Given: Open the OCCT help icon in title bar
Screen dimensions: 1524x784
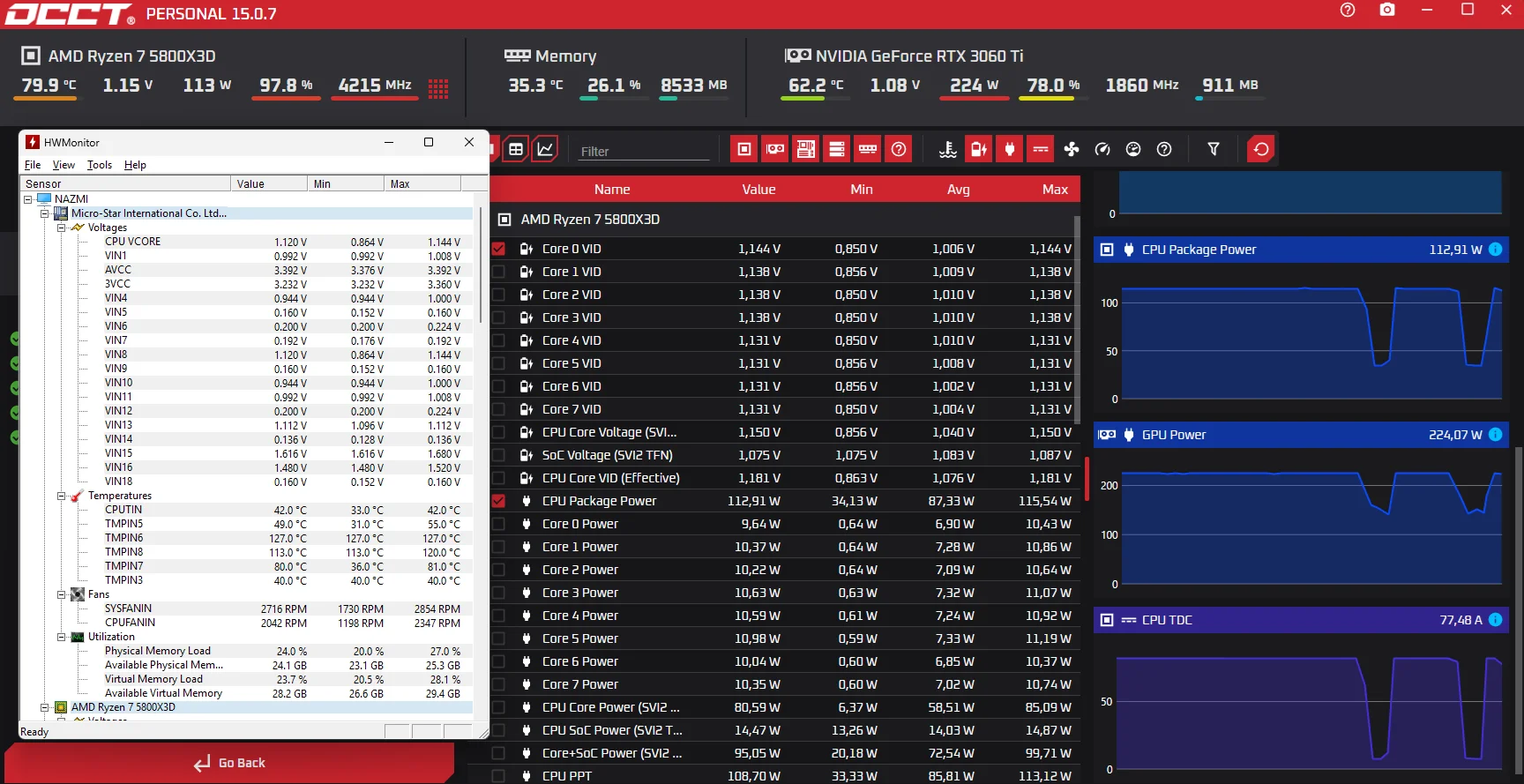Looking at the screenshot, I should pyautogui.click(x=1347, y=10).
